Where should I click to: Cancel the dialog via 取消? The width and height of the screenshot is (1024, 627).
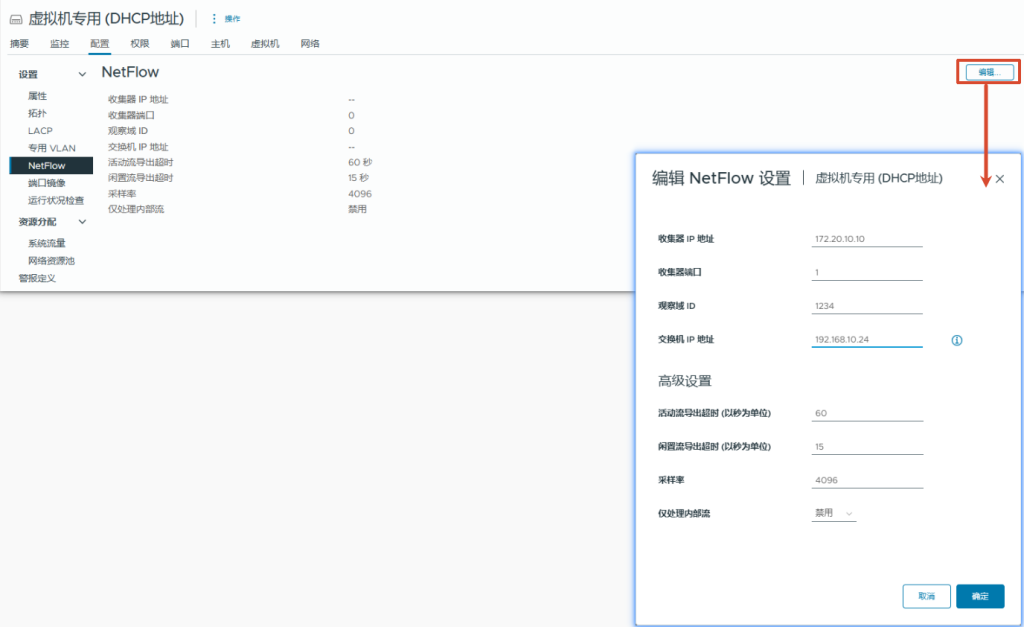point(926,595)
